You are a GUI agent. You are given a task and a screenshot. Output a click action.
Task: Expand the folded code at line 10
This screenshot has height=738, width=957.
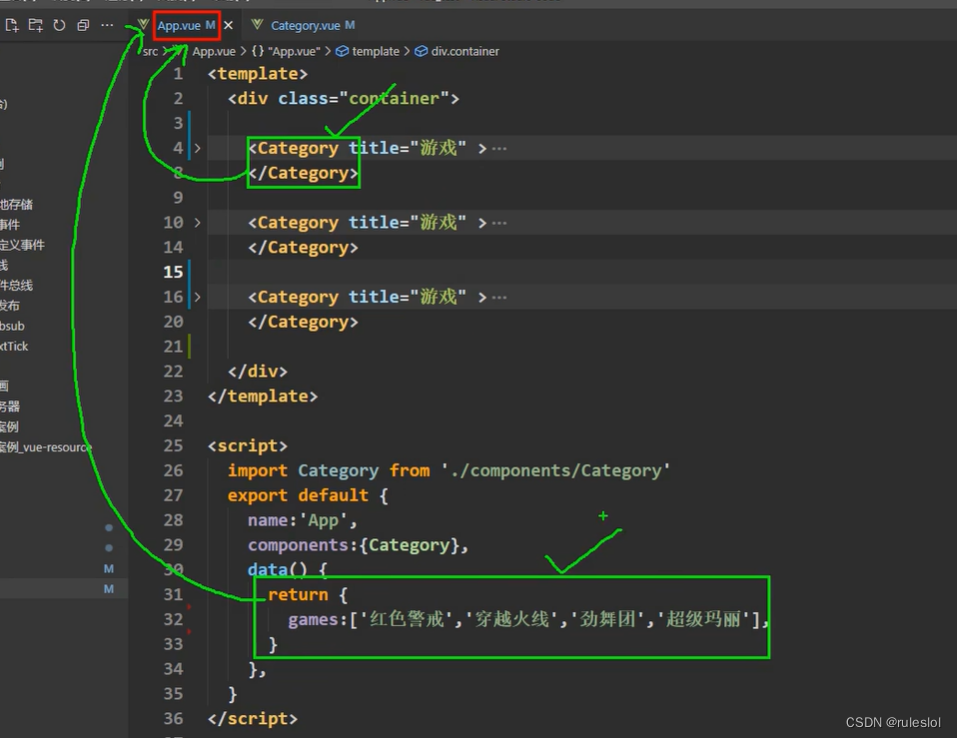click(x=197, y=222)
